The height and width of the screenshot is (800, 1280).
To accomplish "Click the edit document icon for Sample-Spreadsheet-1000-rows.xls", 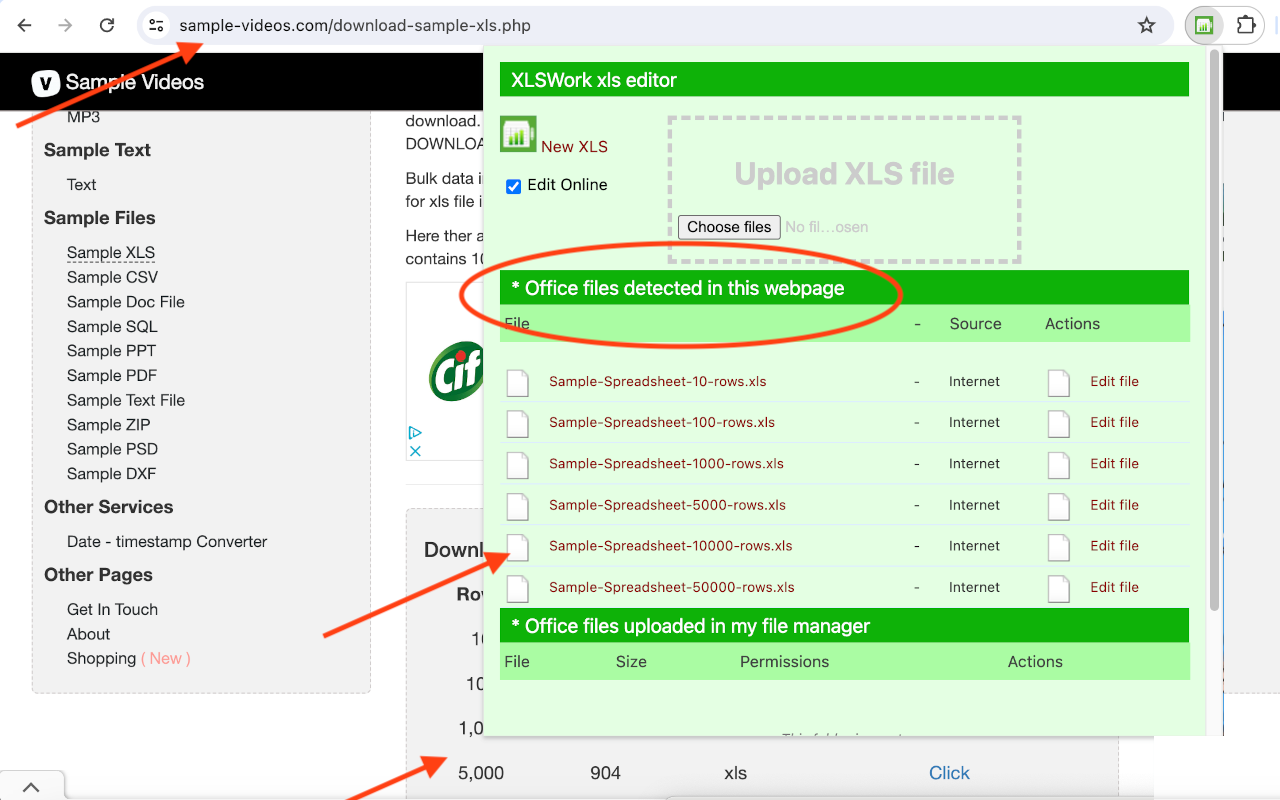I will pyautogui.click(x=1058, y=464).
